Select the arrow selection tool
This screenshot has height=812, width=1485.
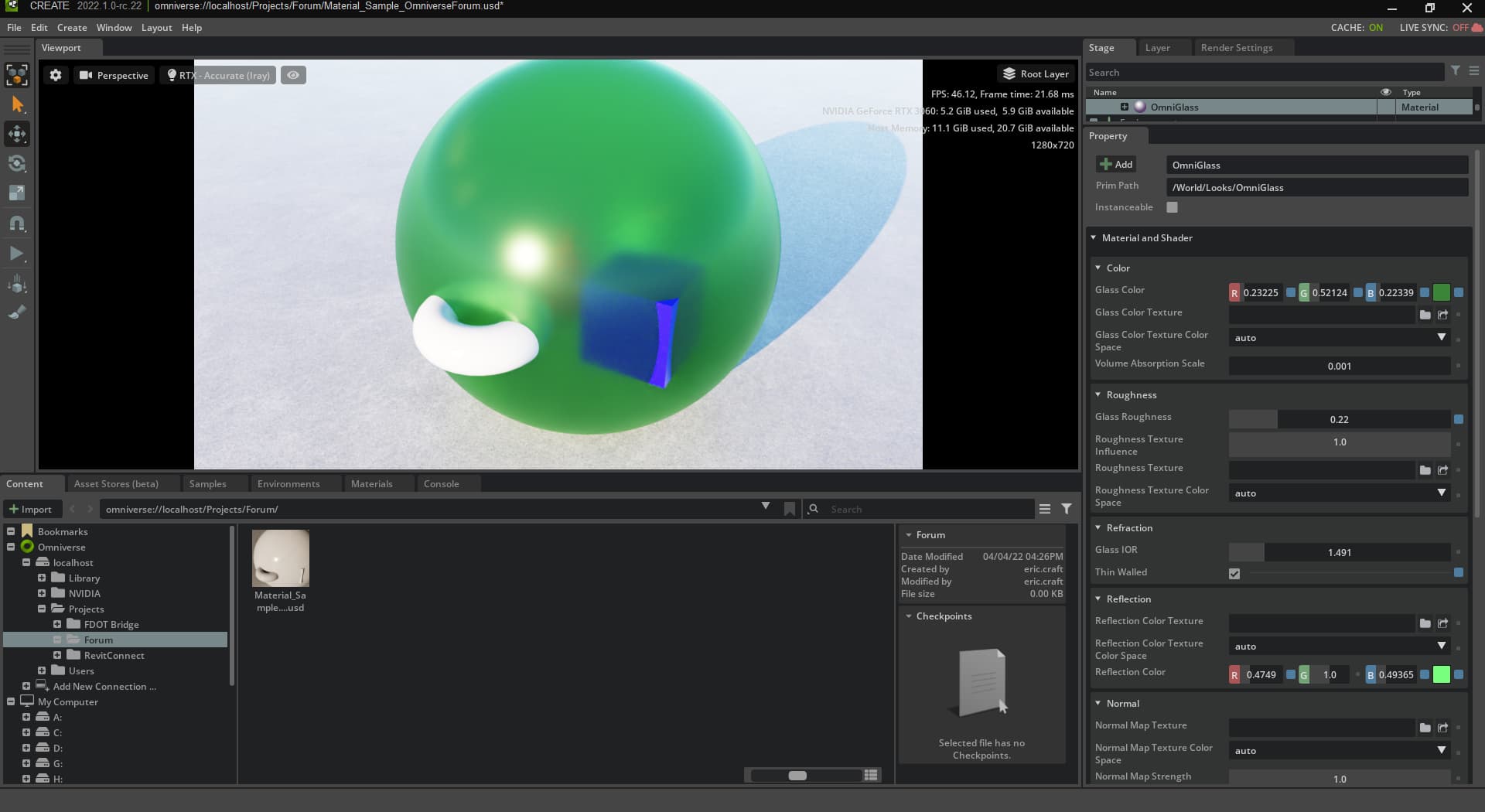click(x=17, y=104)
